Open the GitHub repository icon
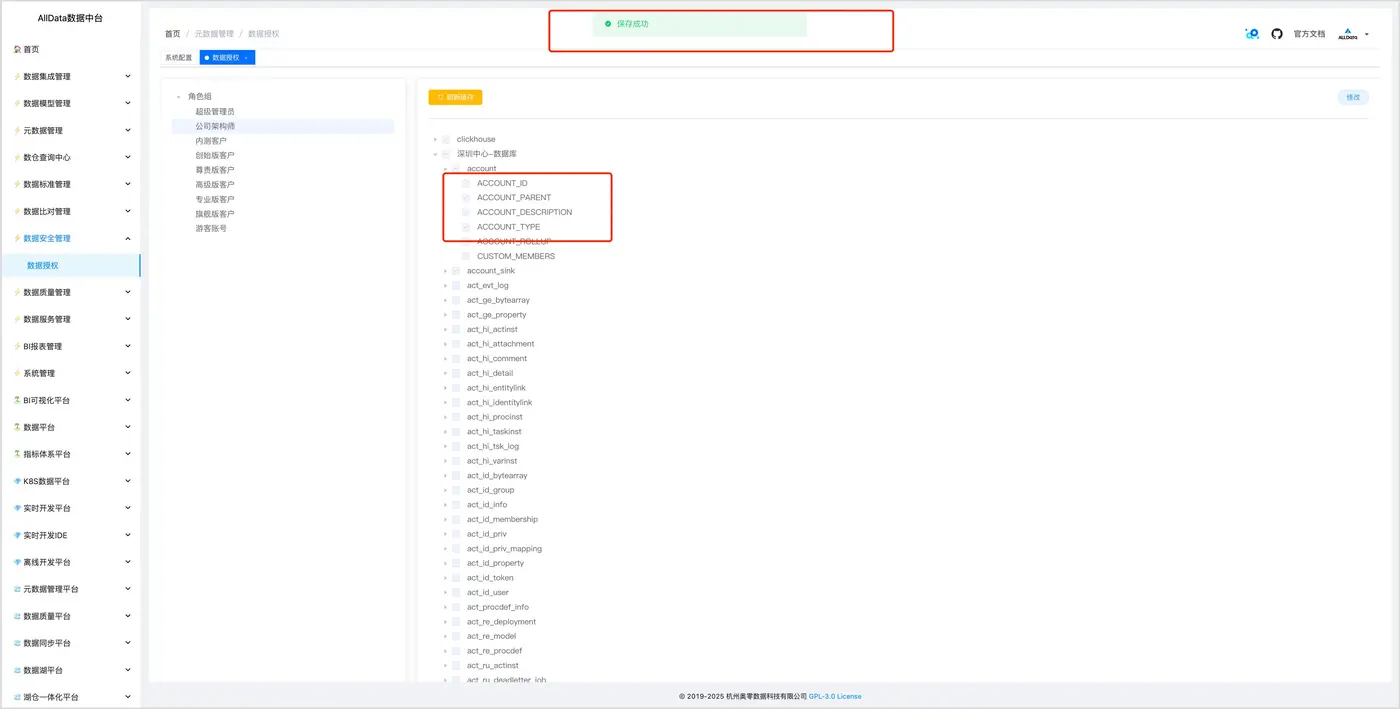The image size is (1400, 709). point(1277,34)
